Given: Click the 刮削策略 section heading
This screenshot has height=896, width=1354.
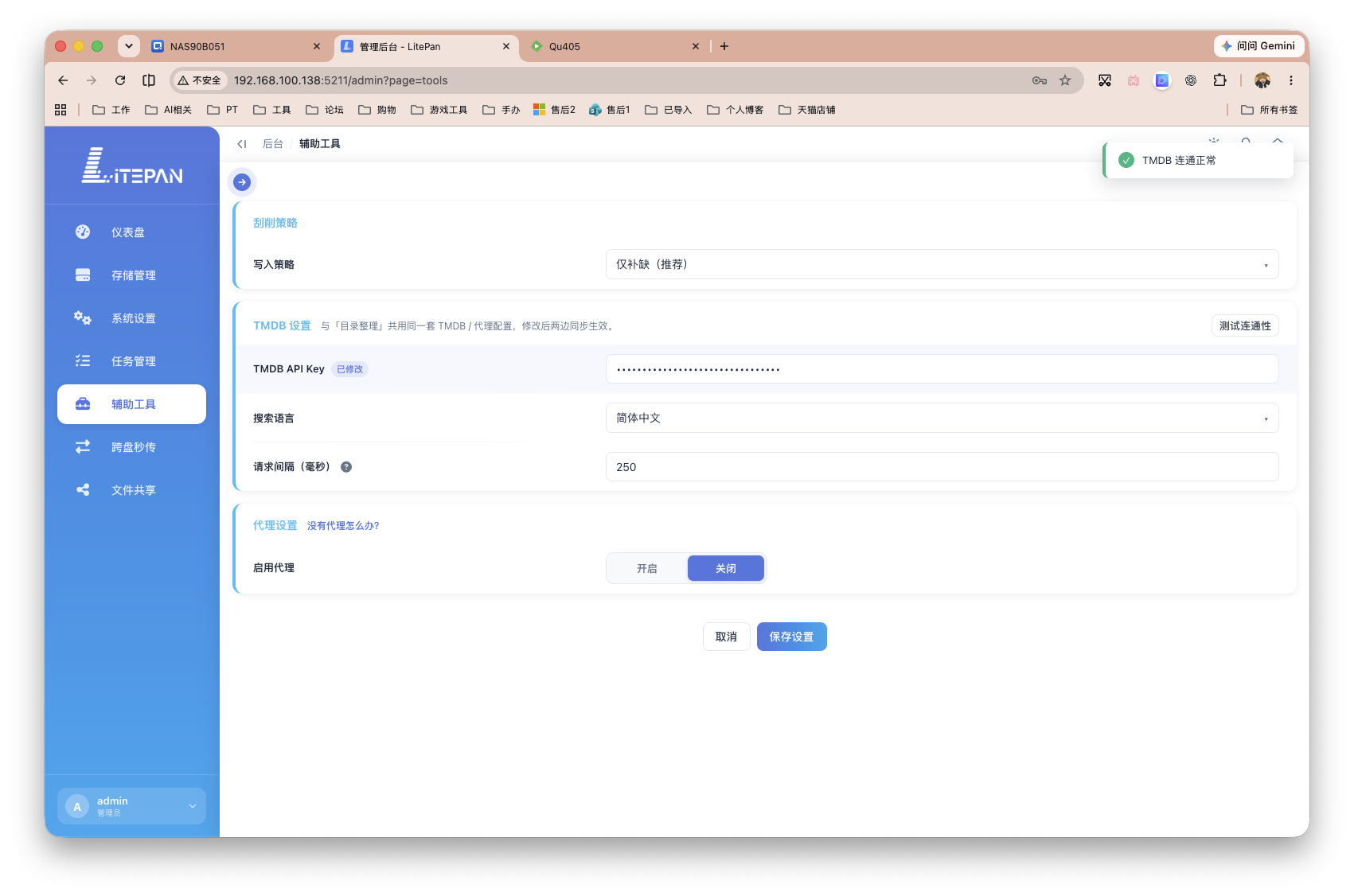Looking at the screenshot, I should pyautogui.click(x=275, y=223).
